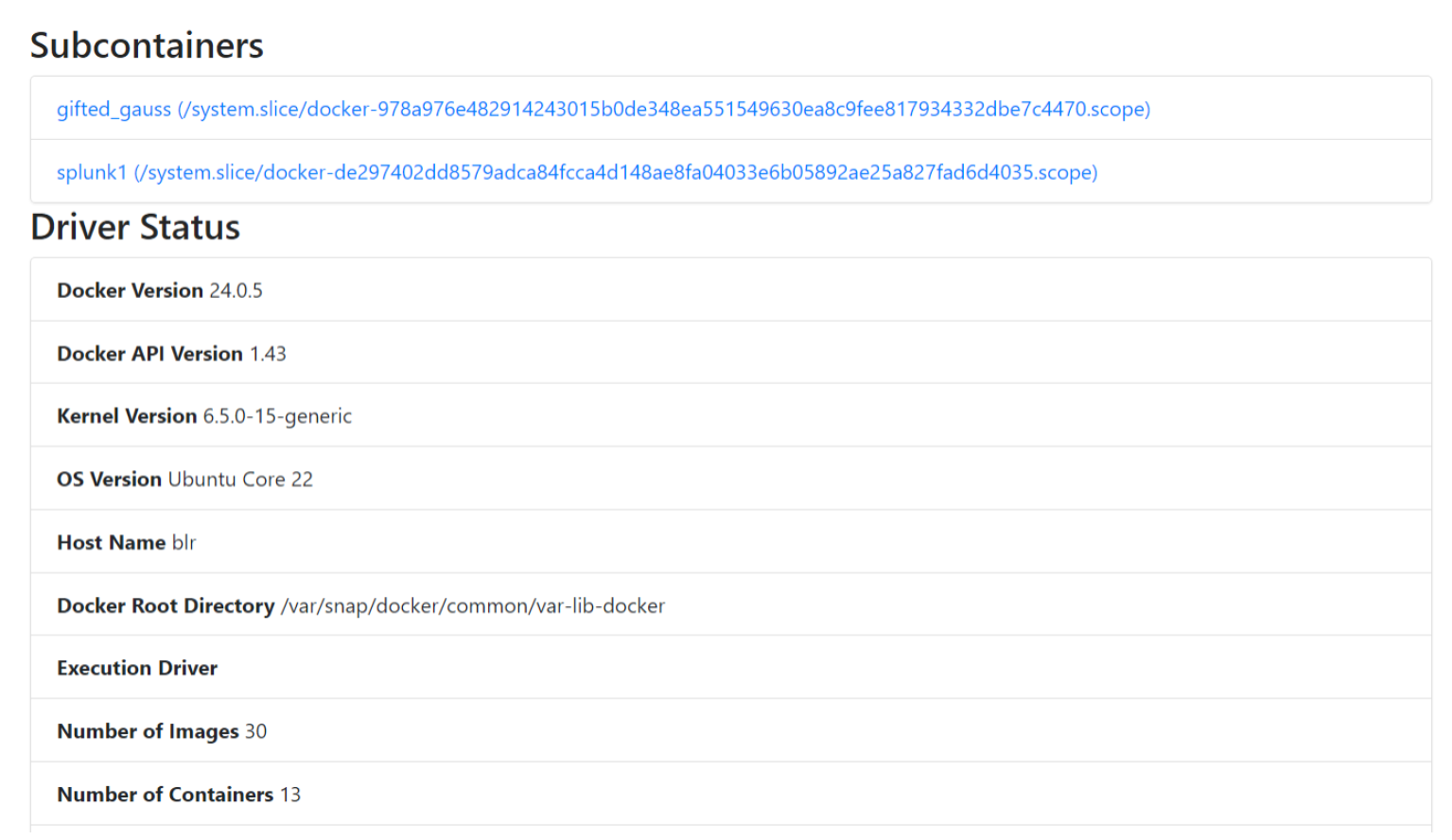Click the Host Name label
This screenshot has height=840, width=1452.
pos(112,543)
